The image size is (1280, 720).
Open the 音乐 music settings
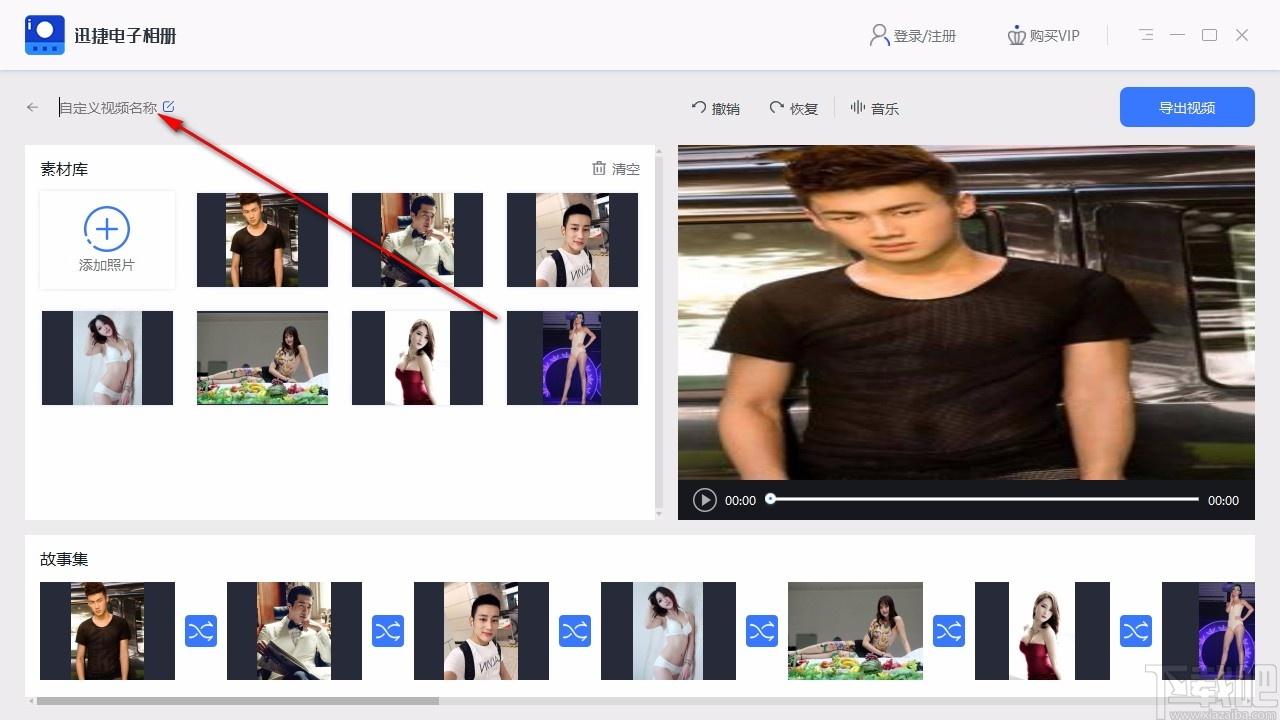(x=875, y=108)
